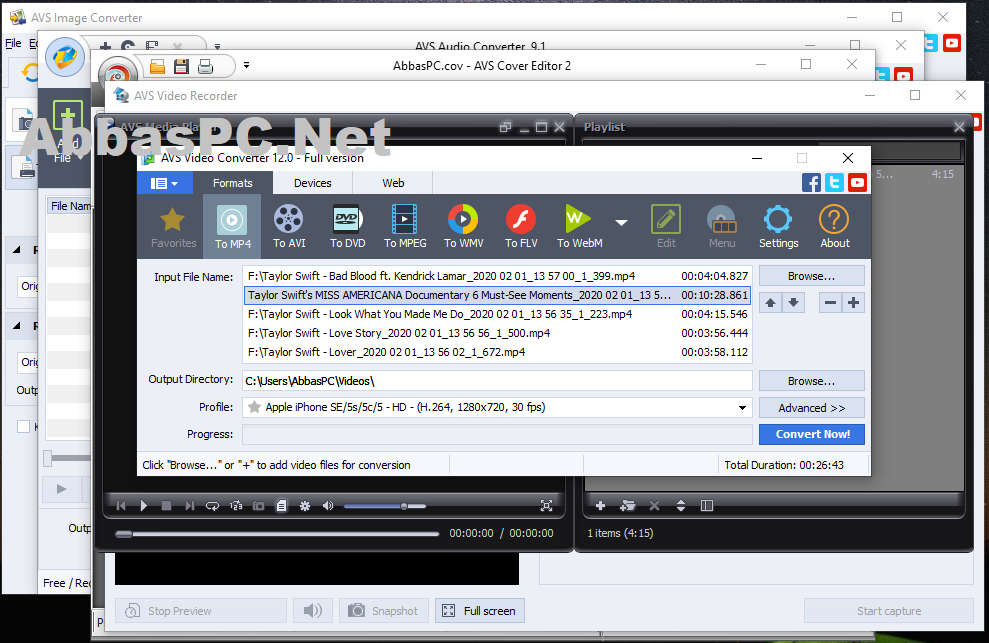Select the Love Story file row
The width and height of the screenshot is (989, 643).
coord(497,333)
